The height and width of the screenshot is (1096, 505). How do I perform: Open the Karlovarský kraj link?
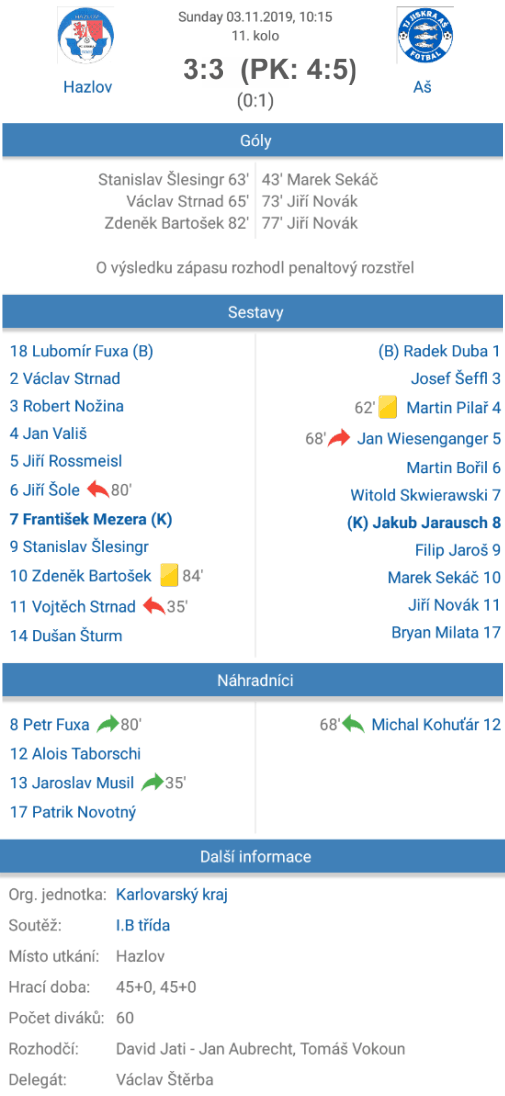click(x=171, y=894)
